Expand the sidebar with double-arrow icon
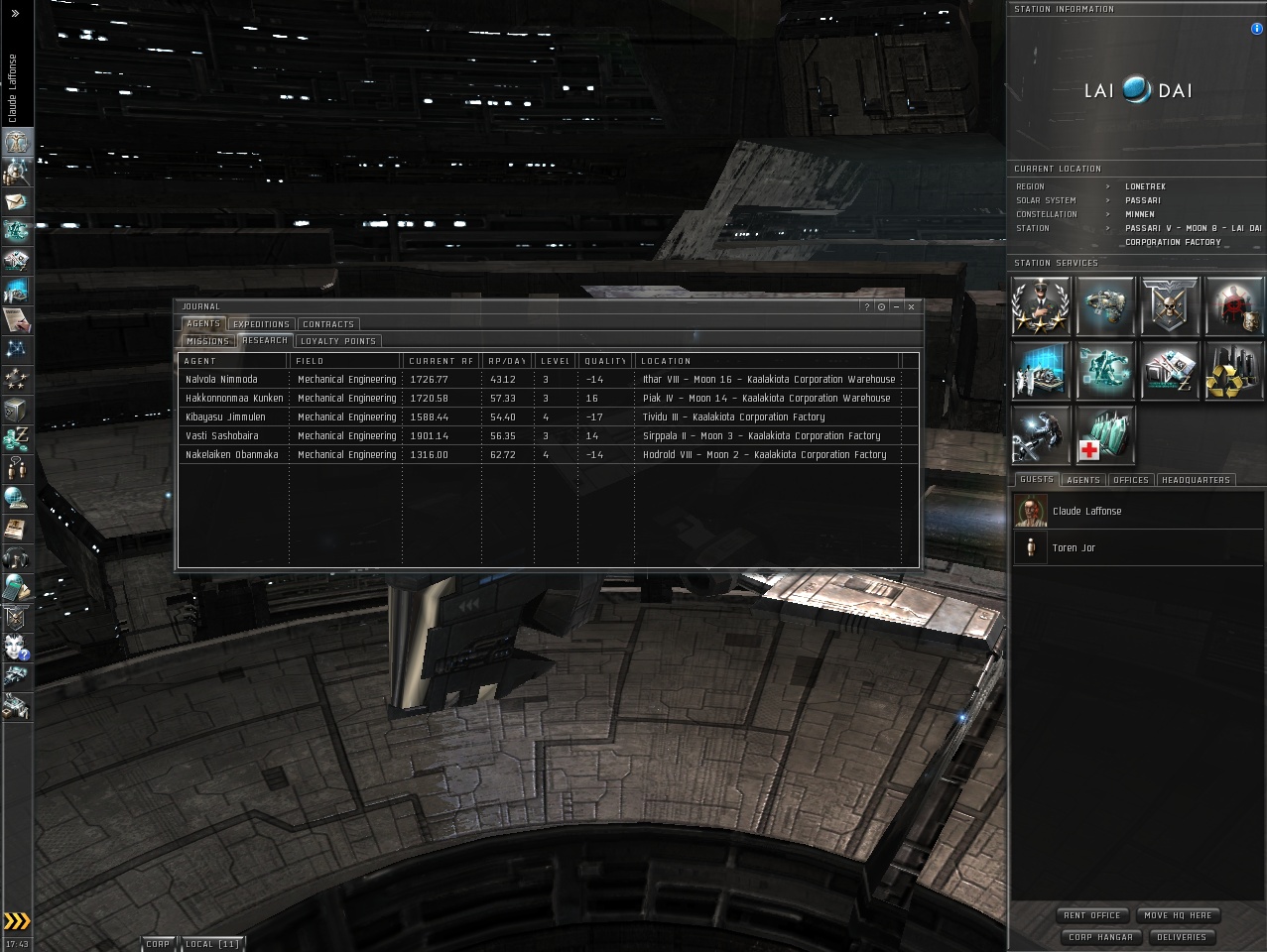Screen dimensions: 1267x952 pos(15,13)
